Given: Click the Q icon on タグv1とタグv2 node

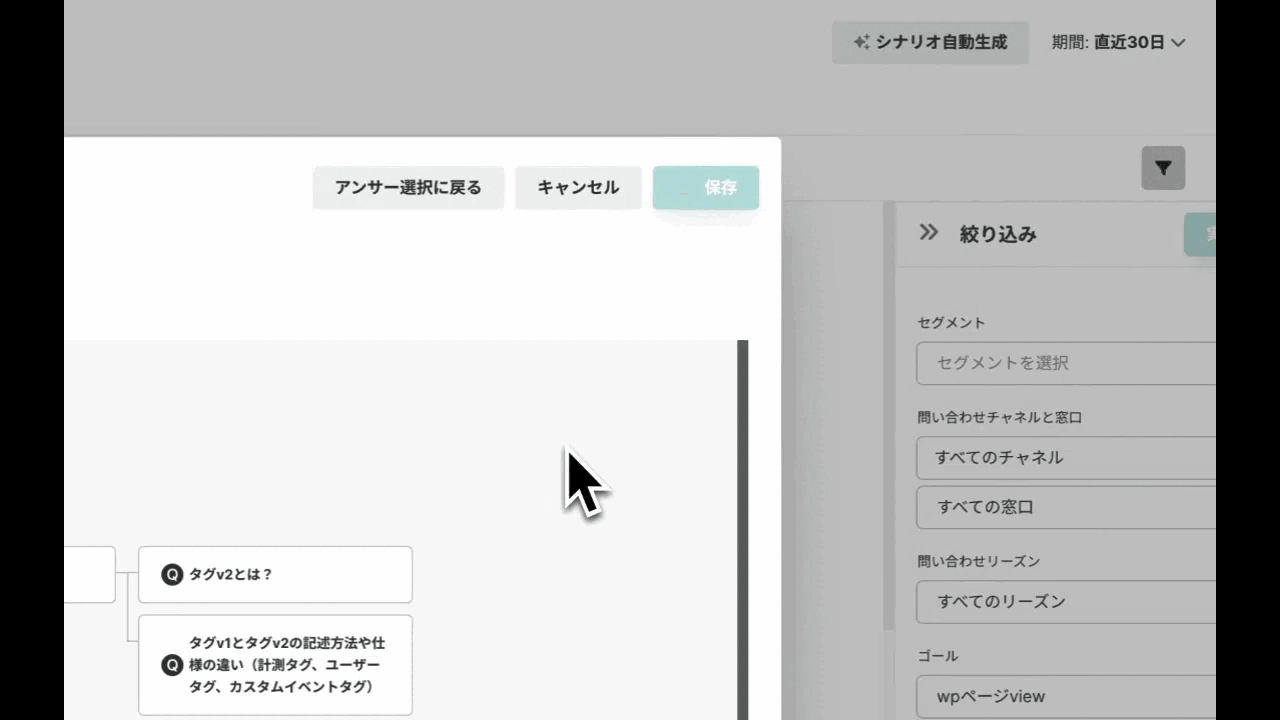Looking at the screenshot, I should (172, 665).
